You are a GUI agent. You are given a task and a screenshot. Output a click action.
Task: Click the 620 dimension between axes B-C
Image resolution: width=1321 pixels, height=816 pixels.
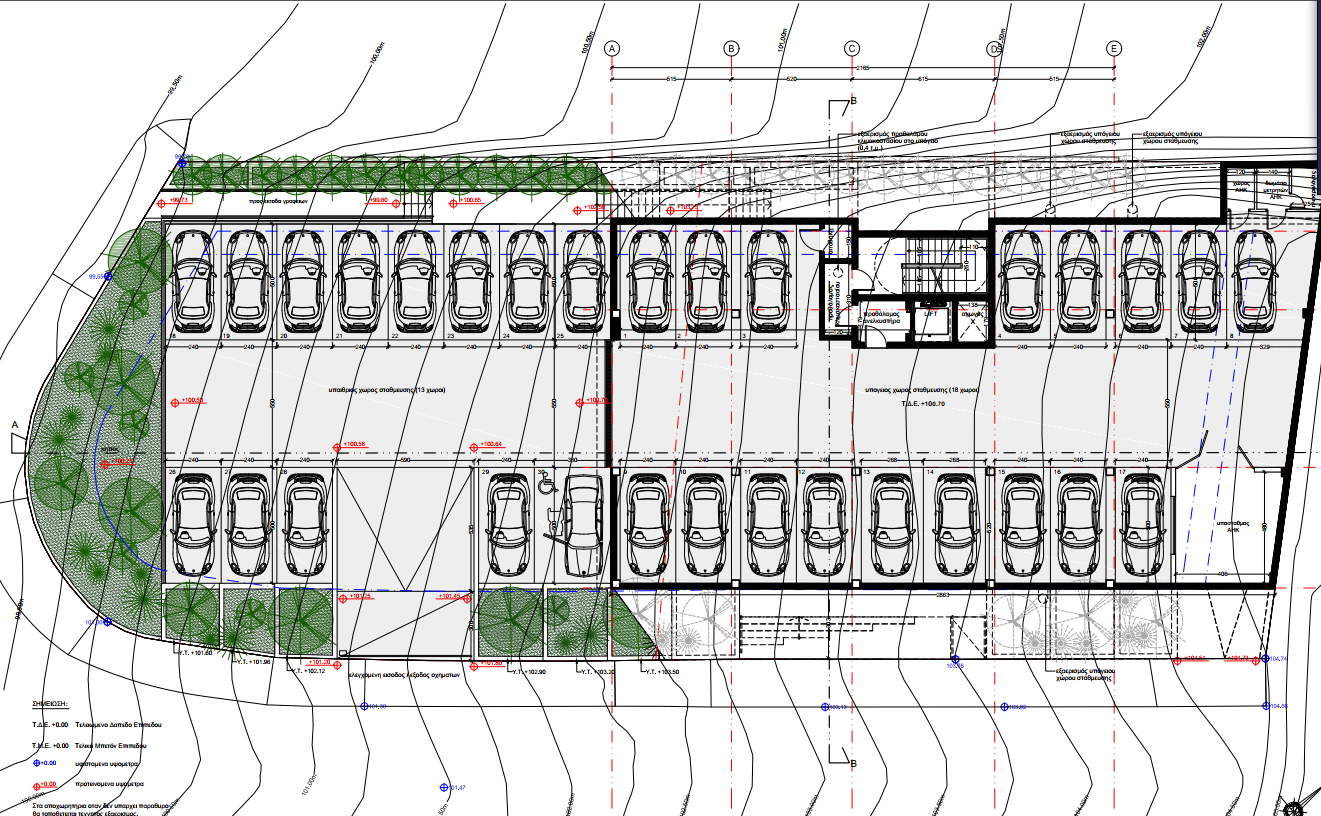coord(791,79)
